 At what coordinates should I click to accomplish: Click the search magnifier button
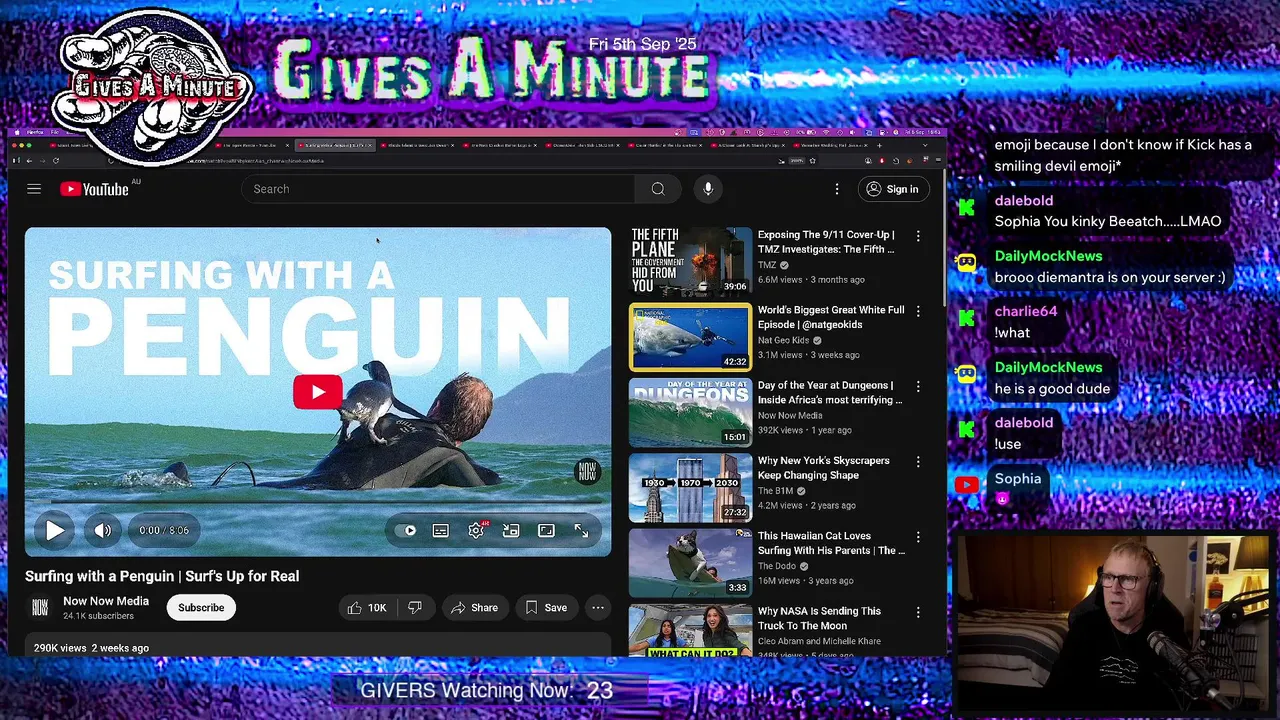pyautogui.click(x=658, y=189)
